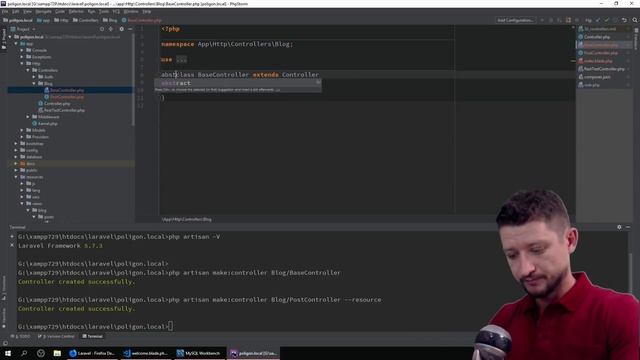Expand the folded use statement

tap(182, 60)
